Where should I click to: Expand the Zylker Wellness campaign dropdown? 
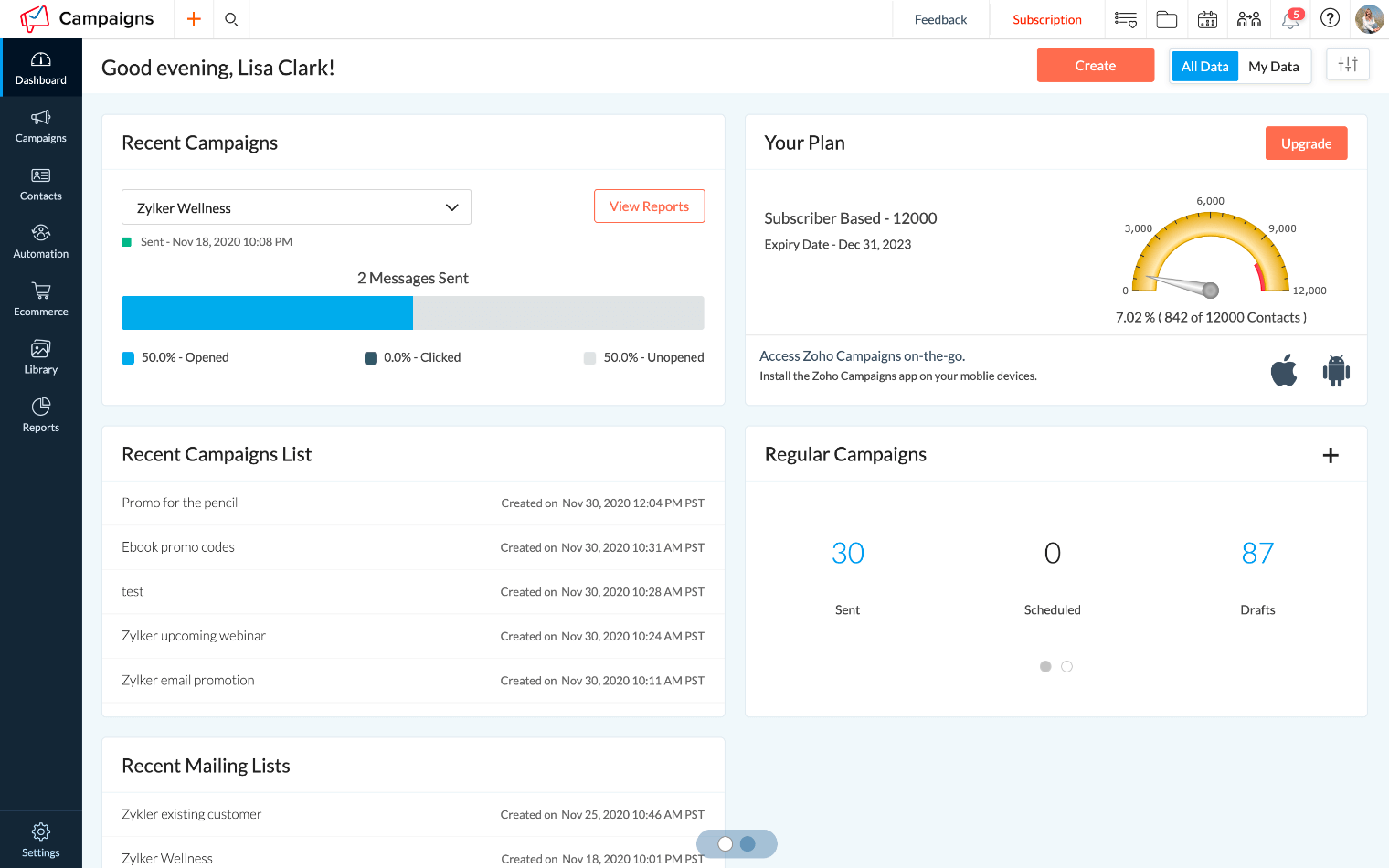[296, 207]
